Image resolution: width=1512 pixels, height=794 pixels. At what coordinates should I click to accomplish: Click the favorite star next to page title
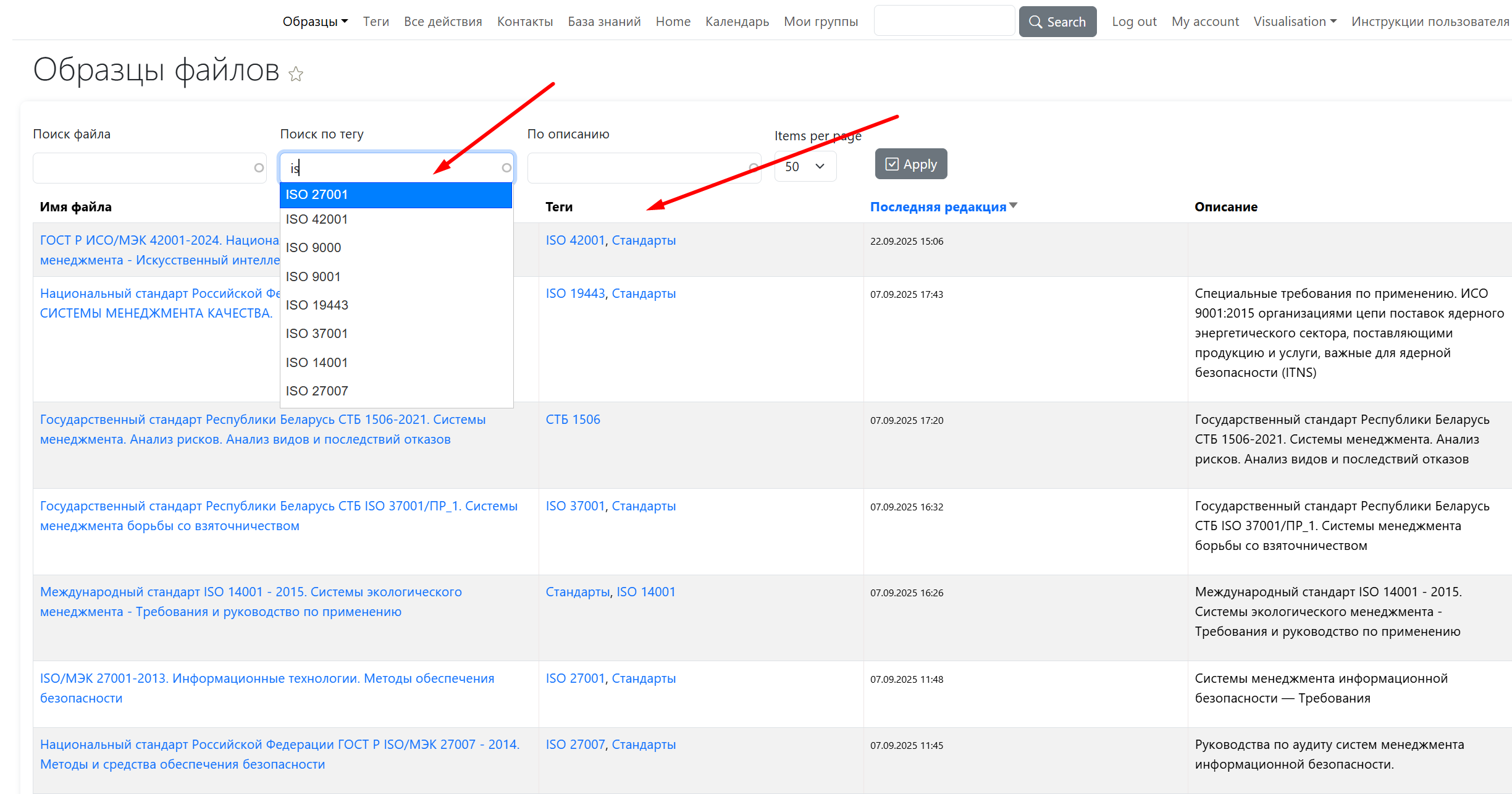[x=296, y=74]
